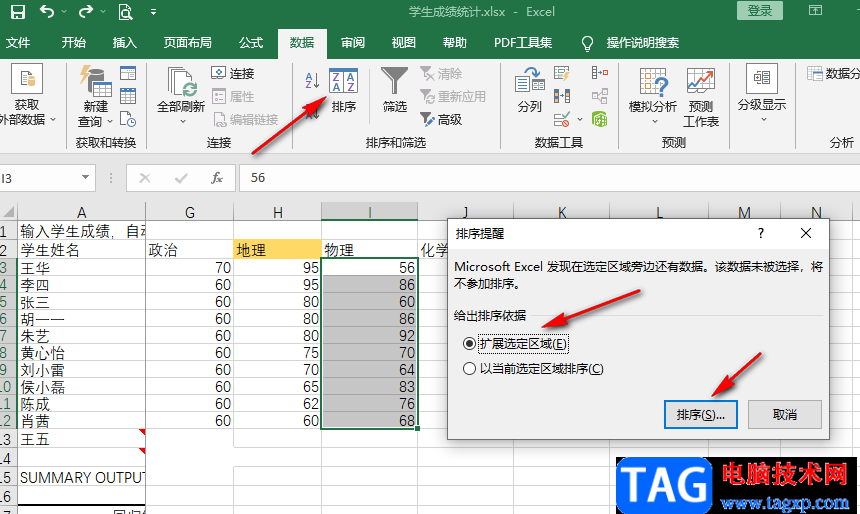Viewport: 860px width, 514px height.
Task: Open Print Preview from quick access toolbar
Action: (126, 12)
